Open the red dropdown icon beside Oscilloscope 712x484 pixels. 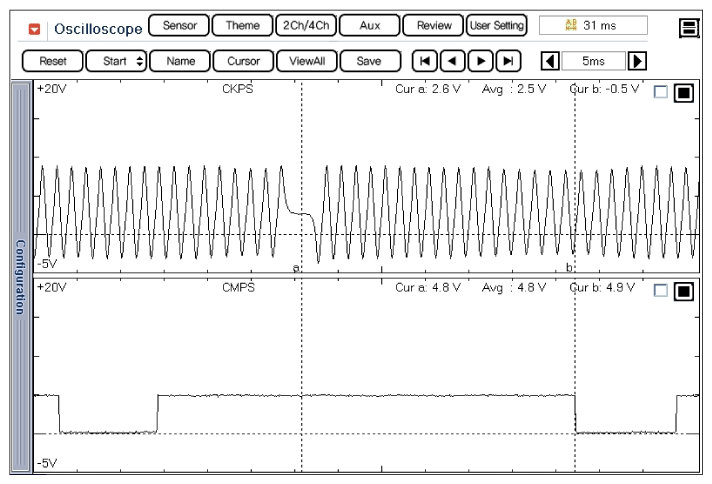35,29
